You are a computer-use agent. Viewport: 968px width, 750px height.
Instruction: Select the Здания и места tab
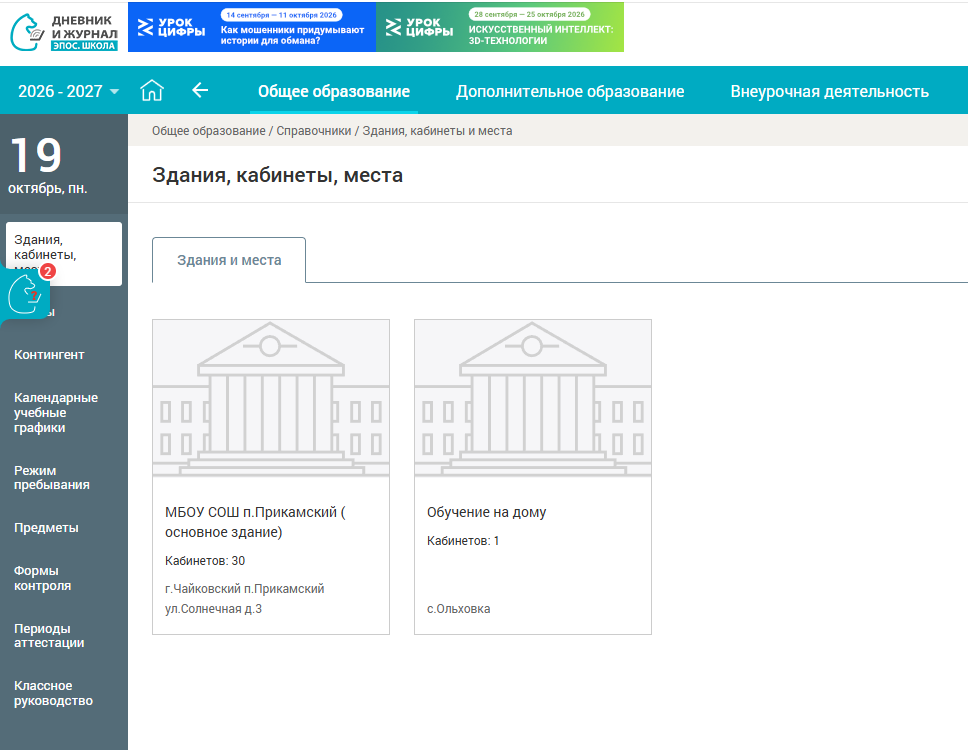pos(229,260)
